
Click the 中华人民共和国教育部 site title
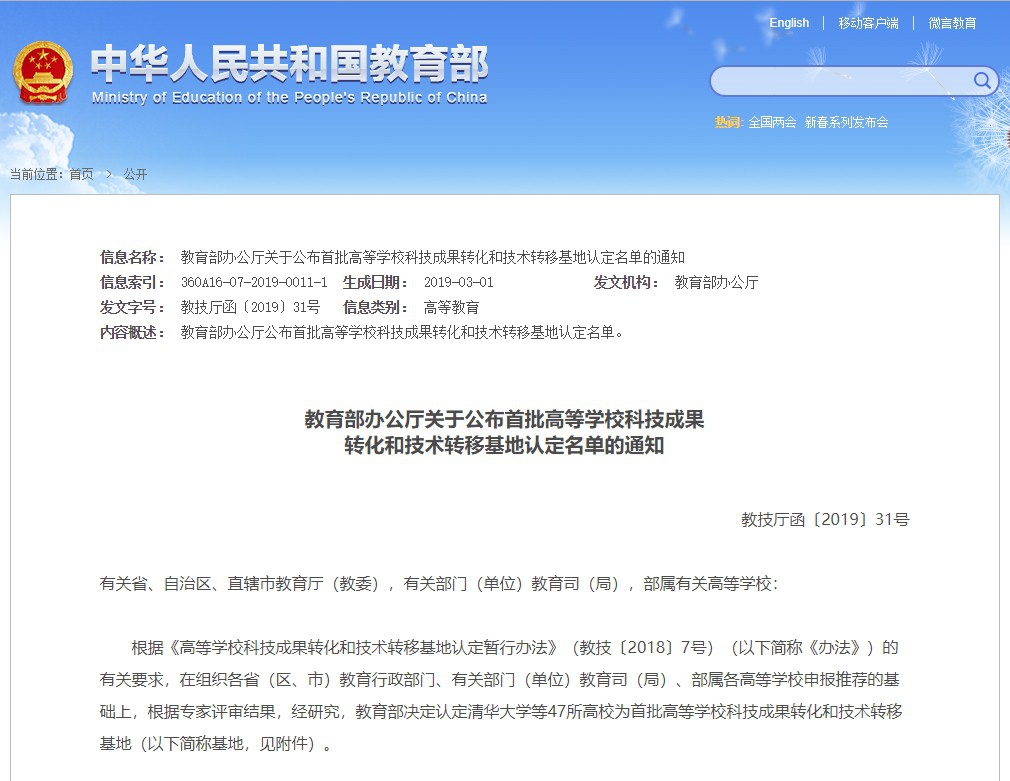point(289,64)
